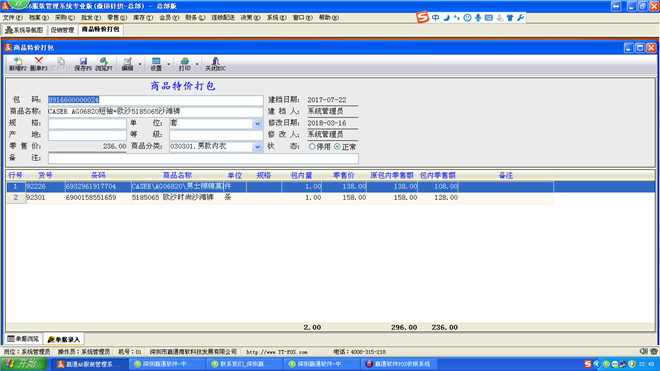660x371 pixels.
Task: Click the red X 删单 delete icon
Action: click(x=39, y=64)
